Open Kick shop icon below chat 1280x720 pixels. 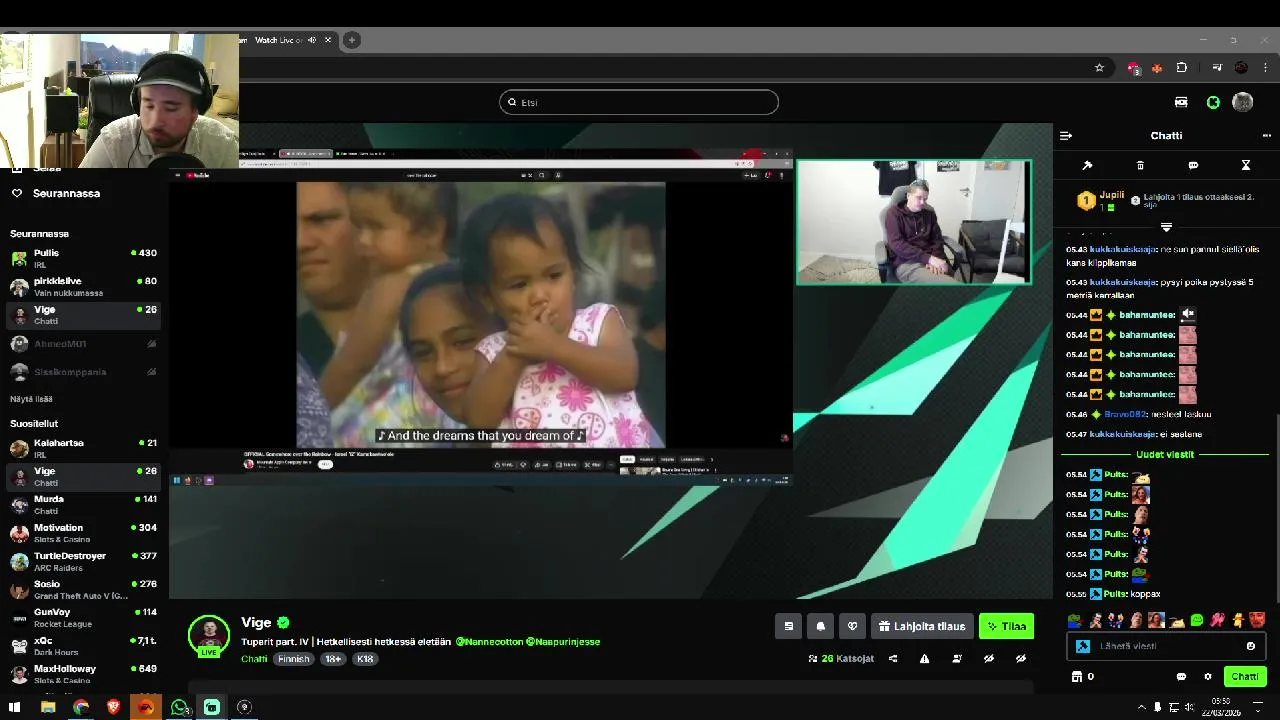pyautogui.click(x=1077, y=677)
